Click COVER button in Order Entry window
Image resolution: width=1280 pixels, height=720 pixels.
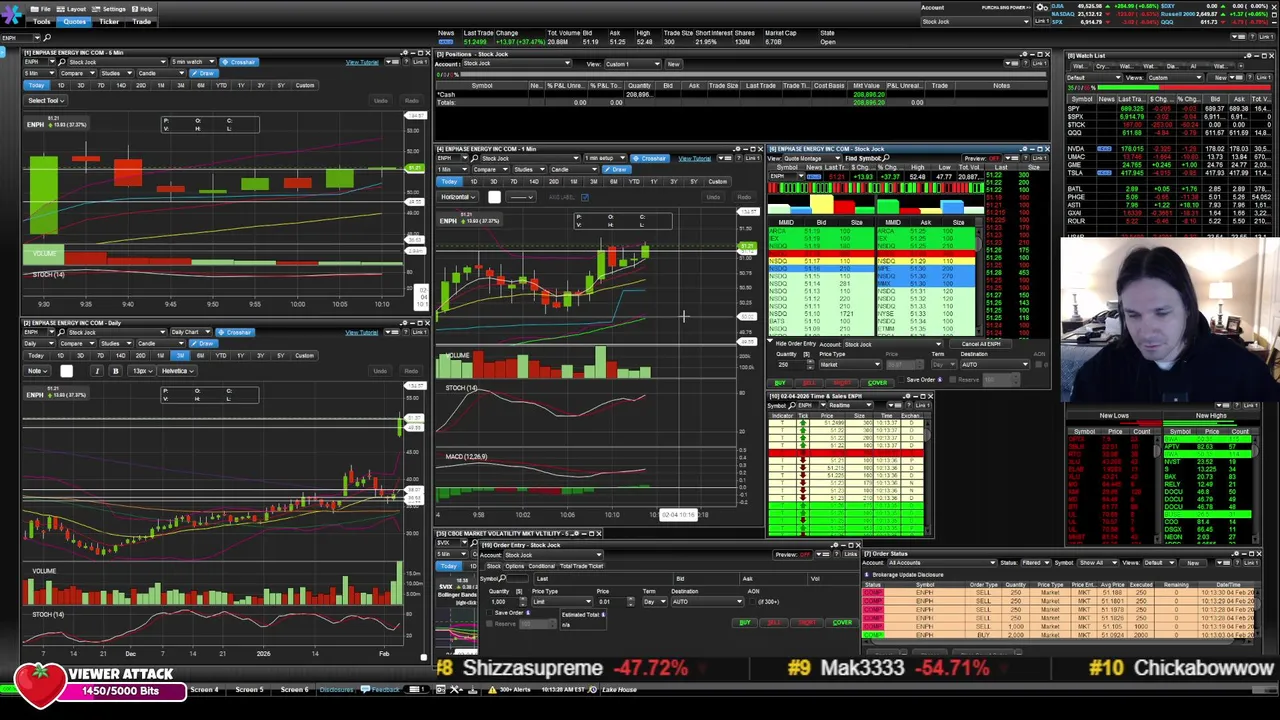coord(842,623)
